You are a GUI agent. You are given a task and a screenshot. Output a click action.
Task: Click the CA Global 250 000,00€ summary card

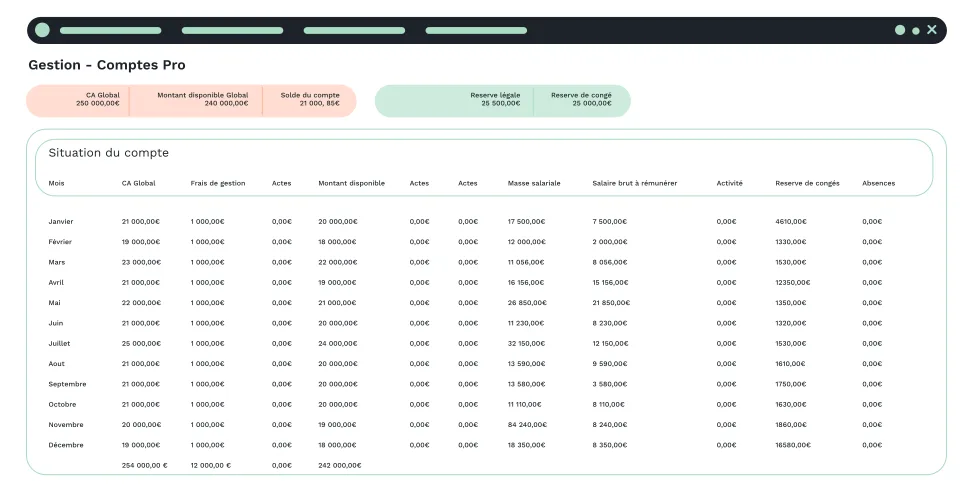click(x=78, y=100)
